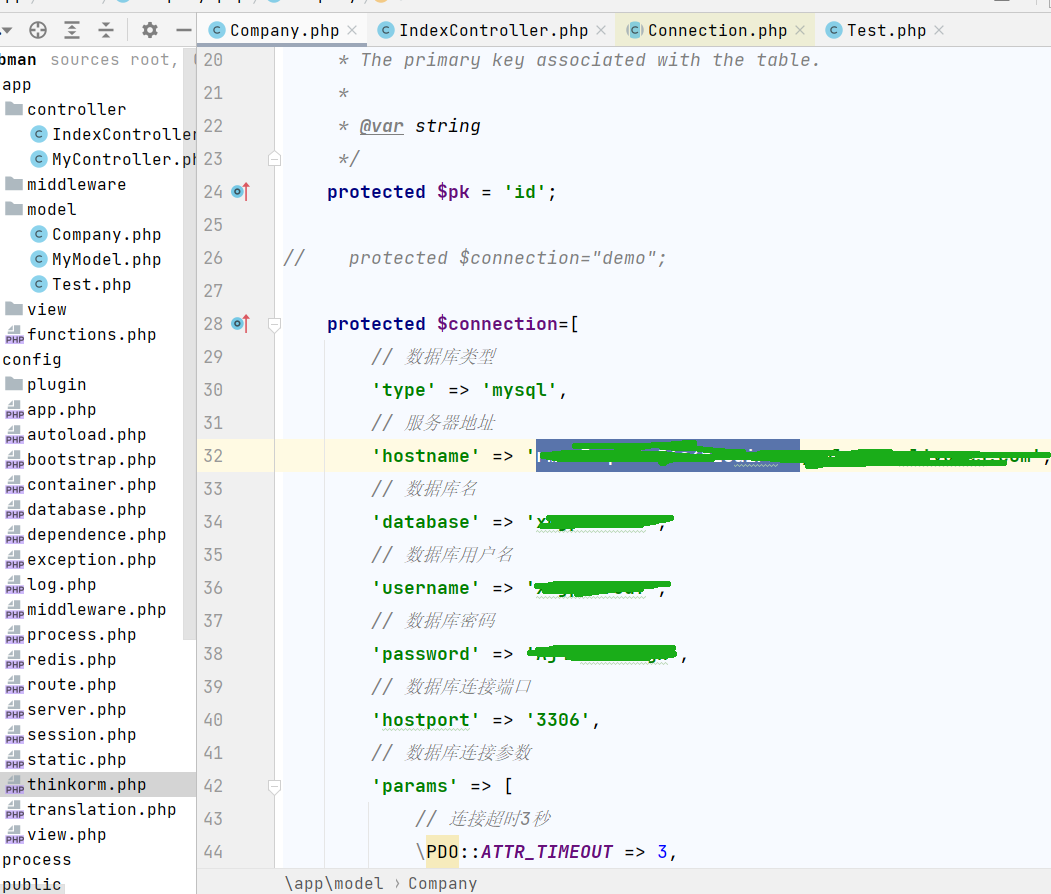The height and width of the screenshot is (894, 1051).
Task: Click the '3306' hostport value
Action: [x=558, y=720]
